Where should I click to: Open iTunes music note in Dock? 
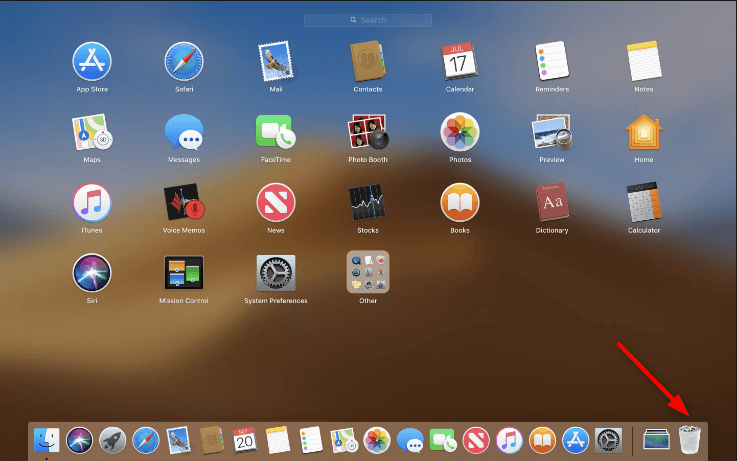click(x=509, y=440)
